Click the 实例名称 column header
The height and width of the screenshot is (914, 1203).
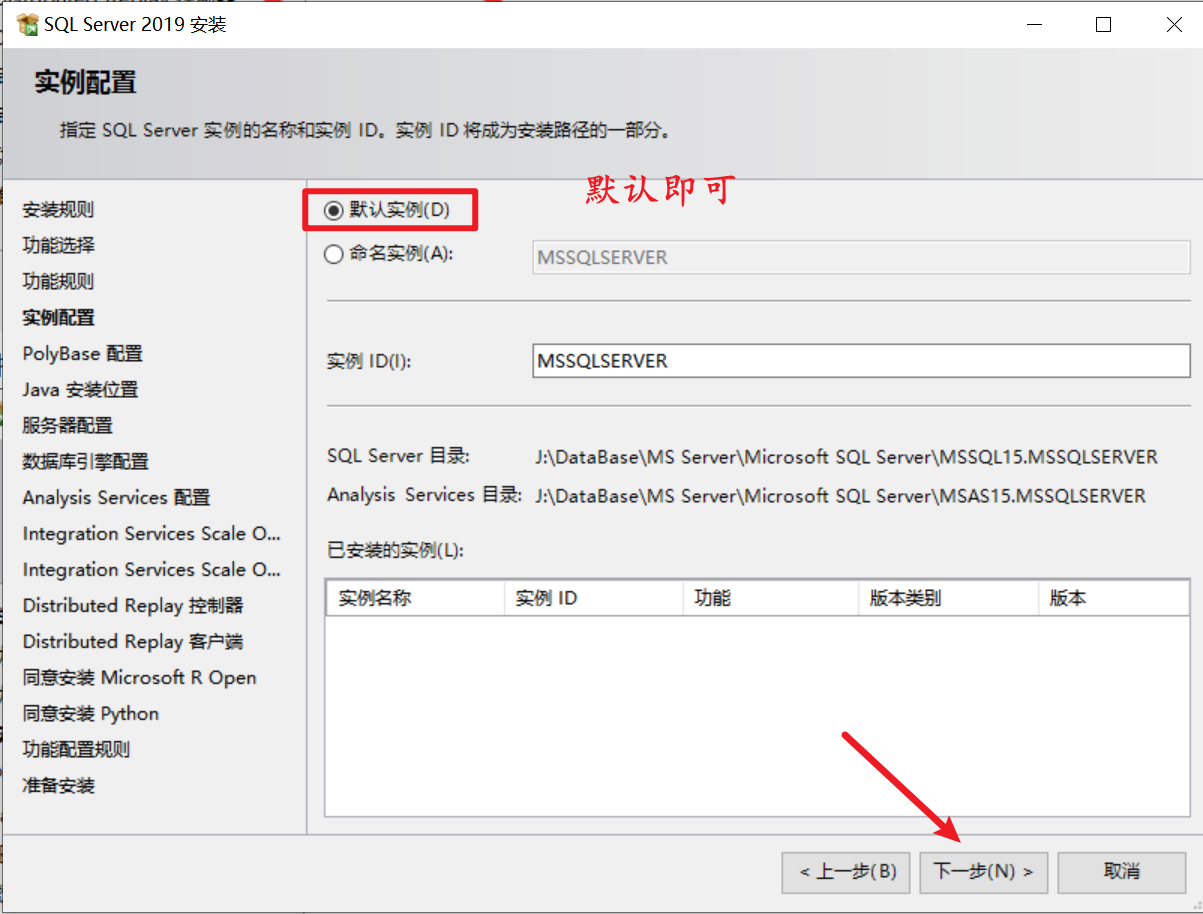(x=375, y=599)
